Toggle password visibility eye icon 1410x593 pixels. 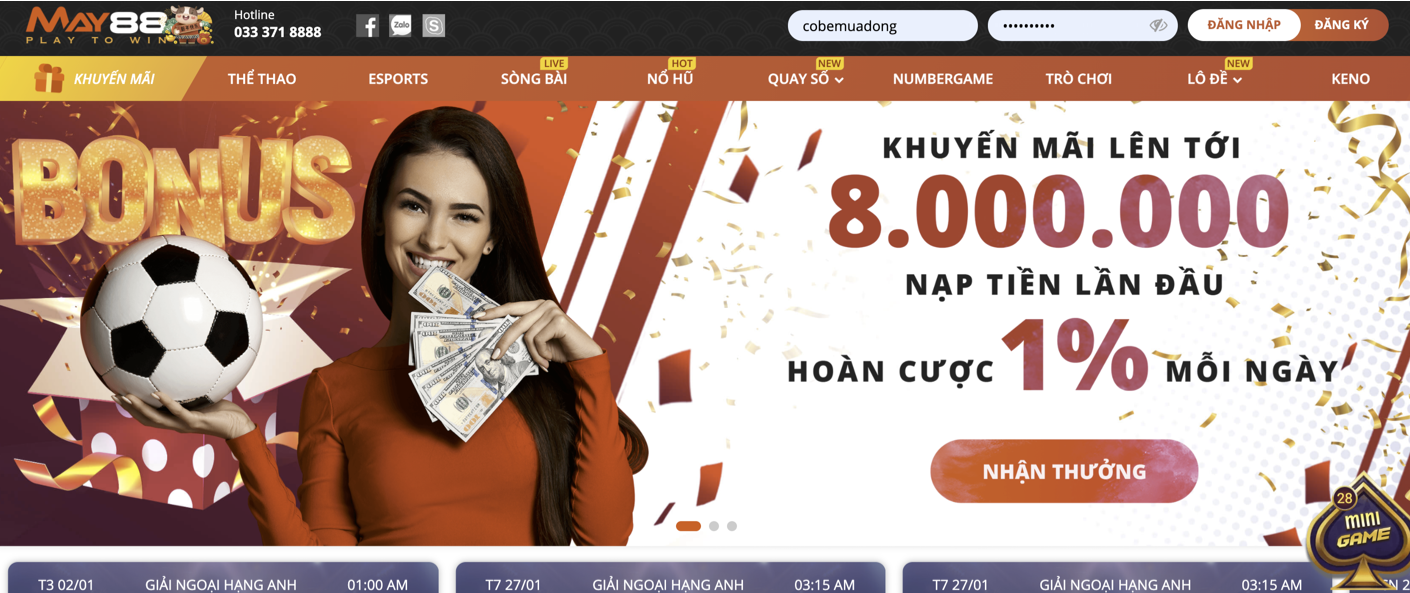1158,26
